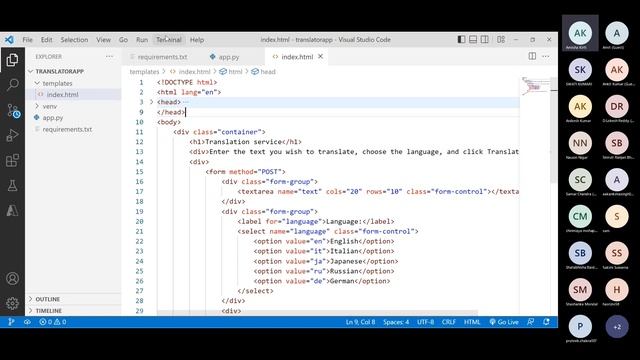The image size is (640, 360).
Task: Click the editor horizontal scrollbar
Action: point(317,313)
